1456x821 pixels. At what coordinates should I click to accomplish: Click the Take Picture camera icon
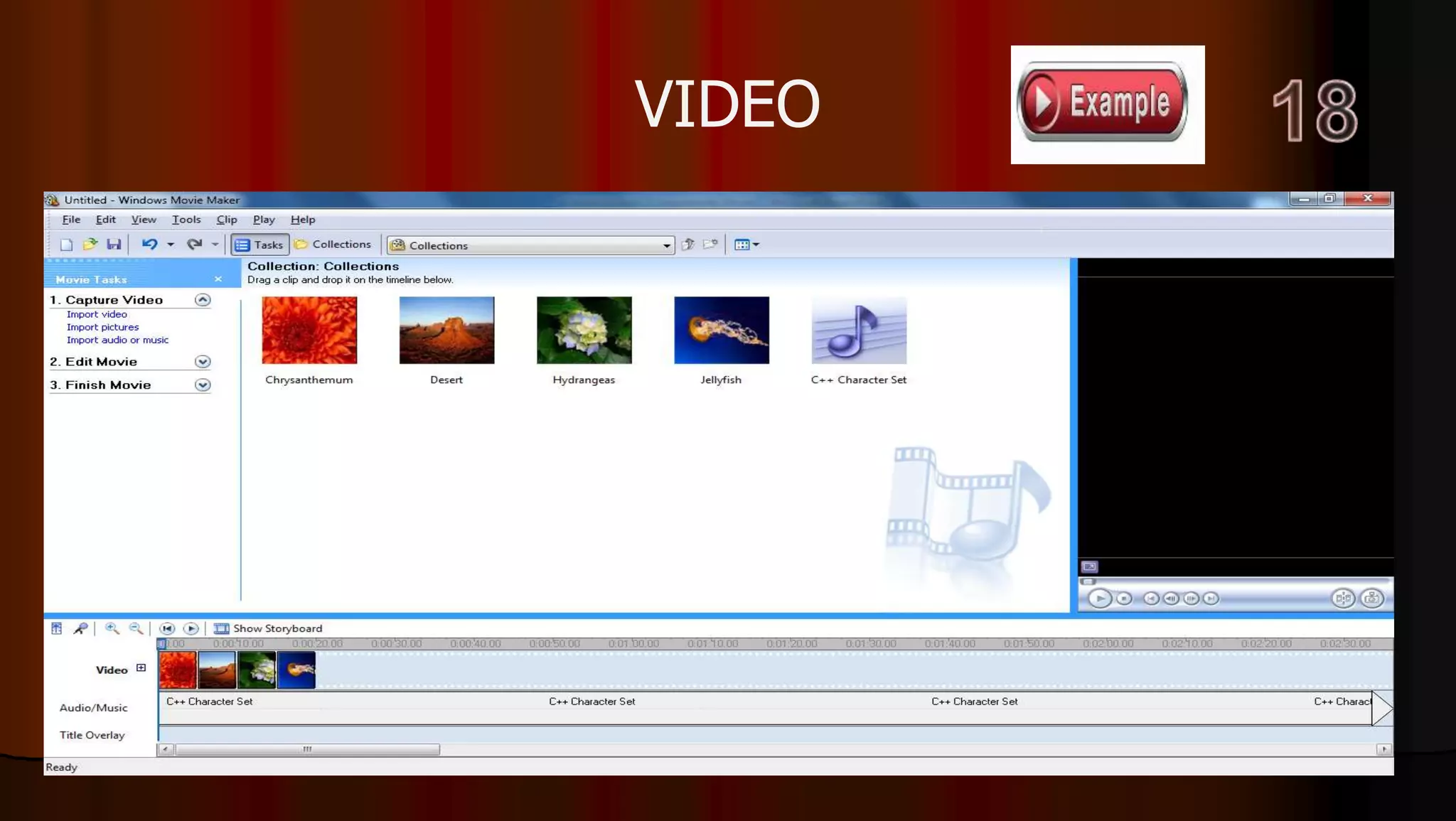[1372, 599]
